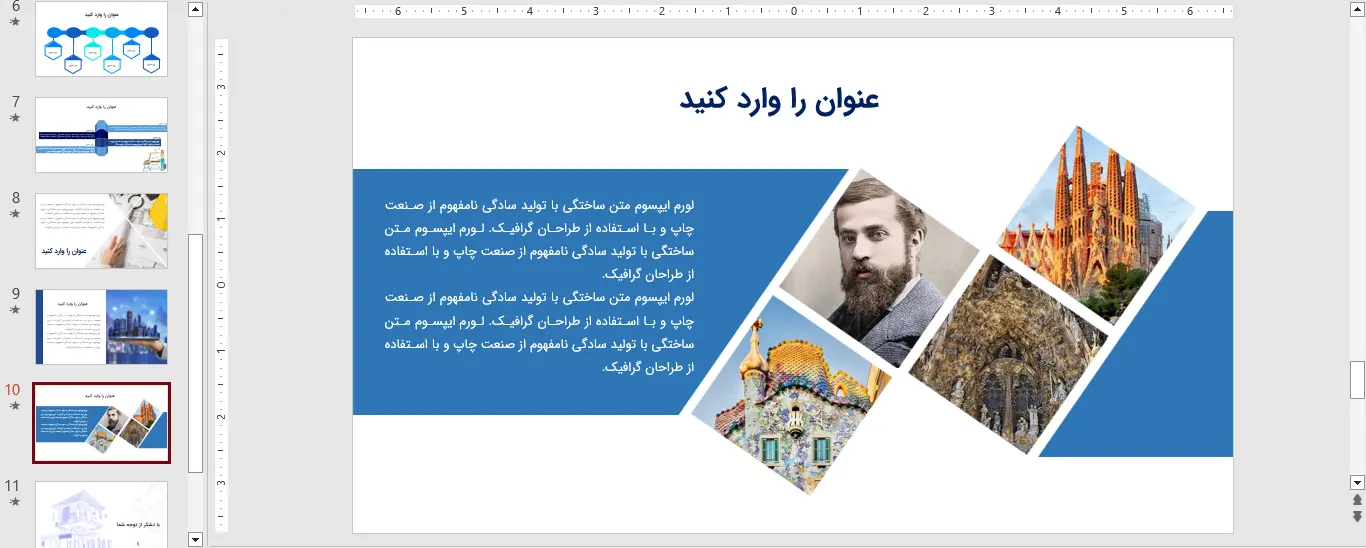Click the animation star icon beside slide 10
Screen dimensions: 1366x548
pos(14,405)
